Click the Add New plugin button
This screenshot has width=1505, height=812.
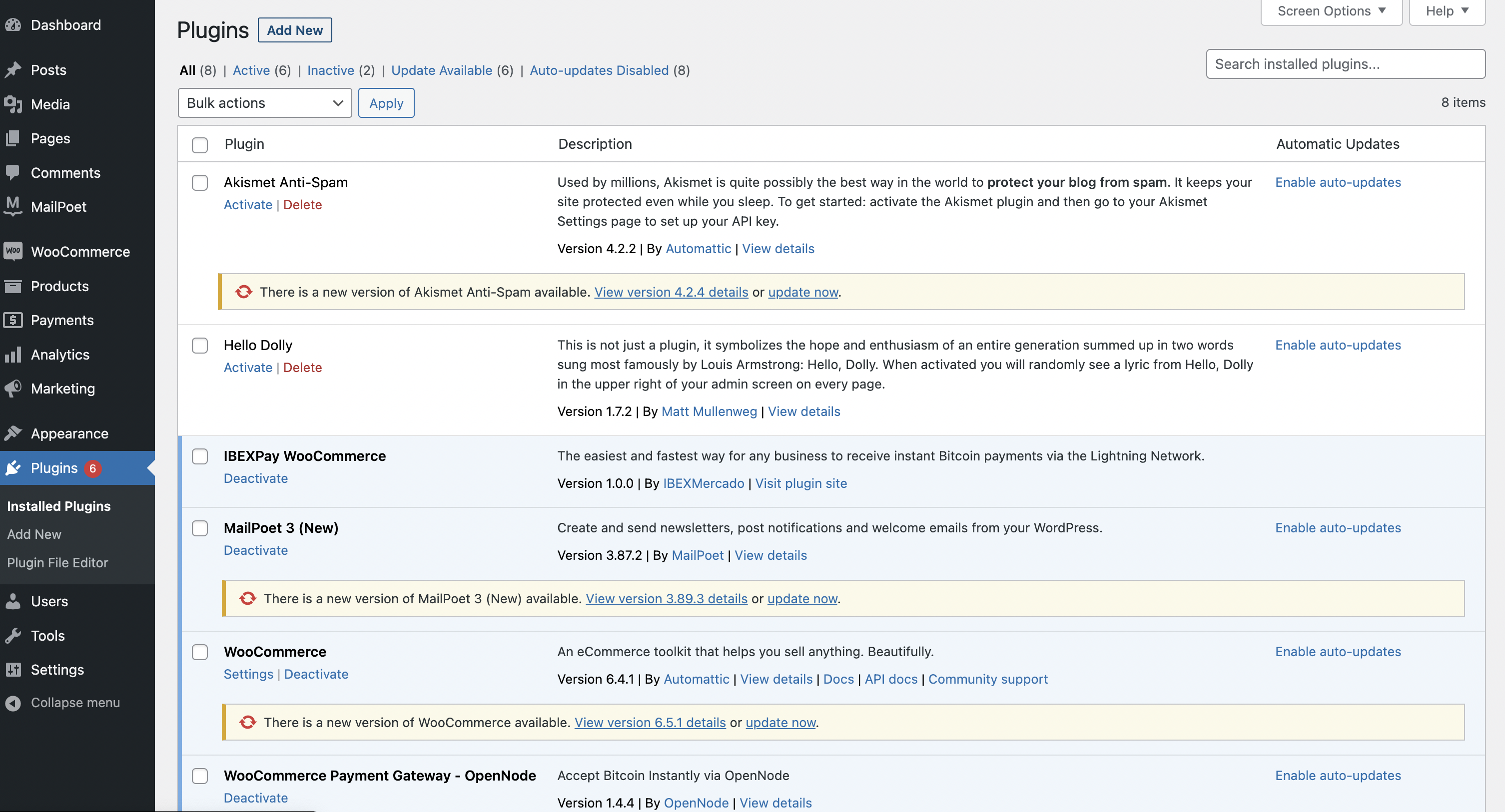[294, 30]
